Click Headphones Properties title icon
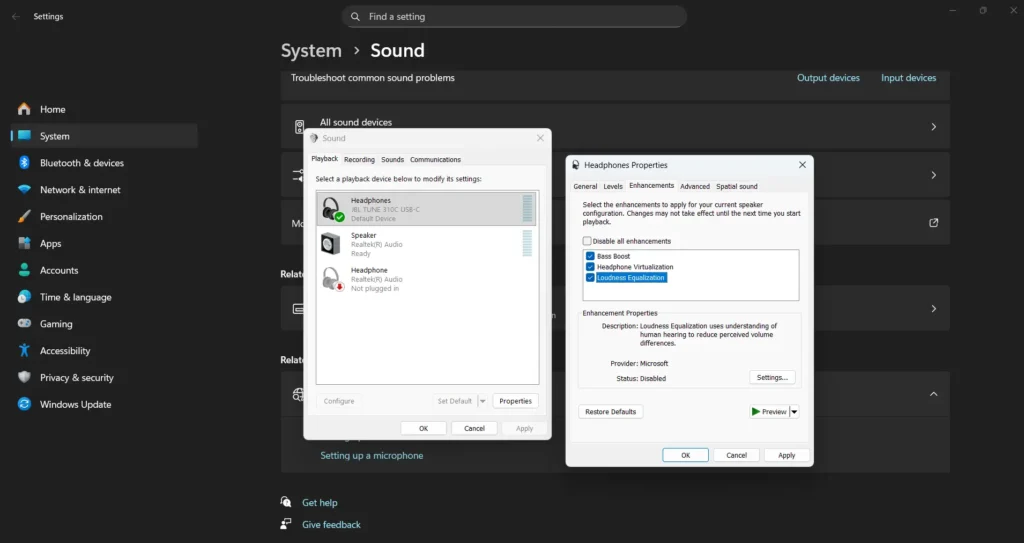 click(575, 165)
